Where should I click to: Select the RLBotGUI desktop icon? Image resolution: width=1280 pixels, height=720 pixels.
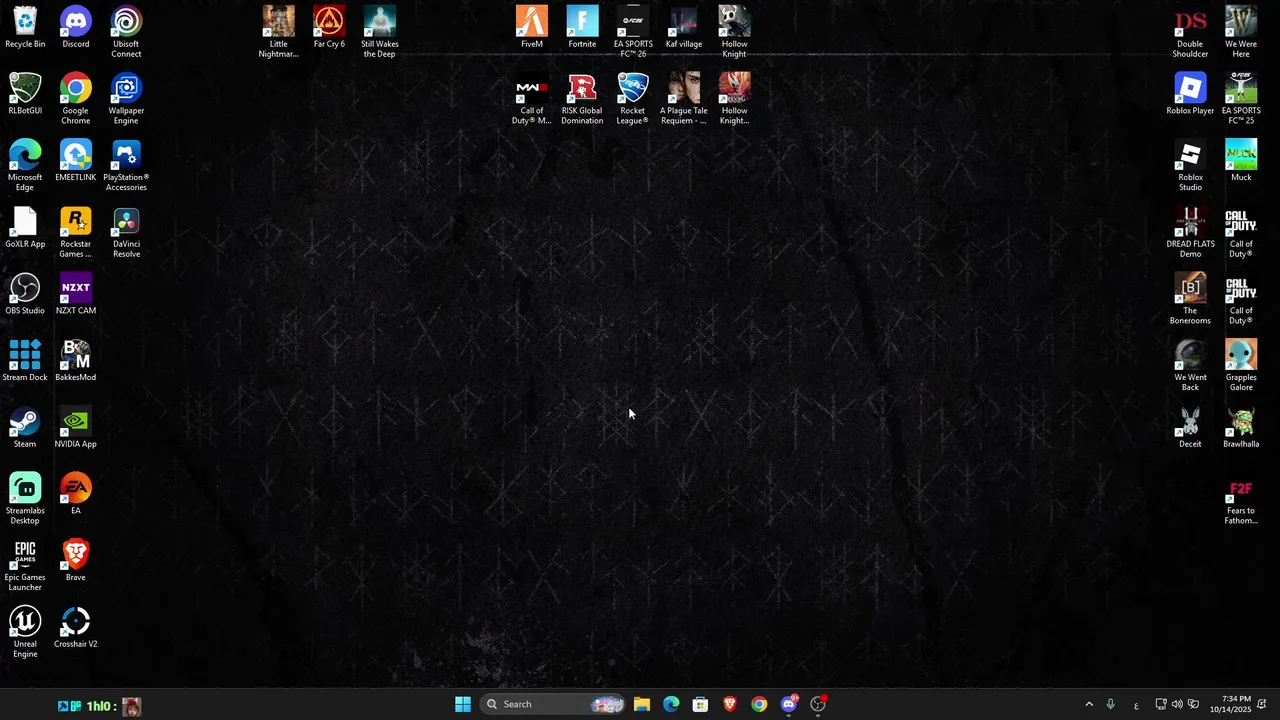coord(25,95)
